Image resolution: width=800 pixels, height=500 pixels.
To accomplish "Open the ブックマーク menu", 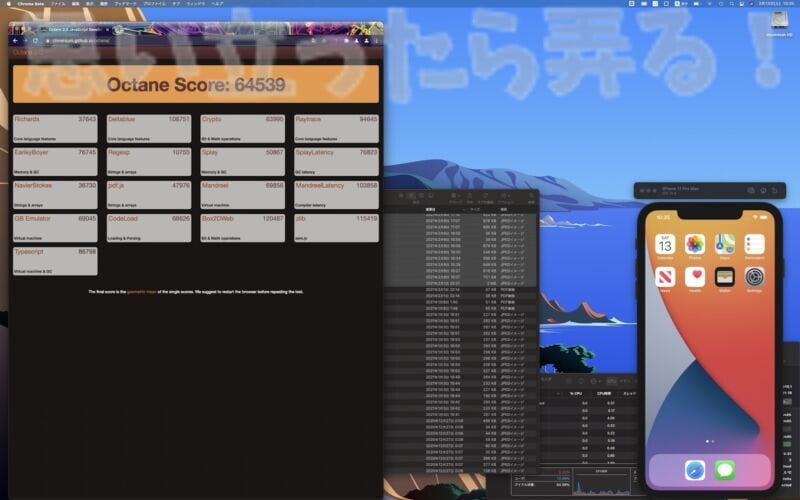I will [124, 4].
